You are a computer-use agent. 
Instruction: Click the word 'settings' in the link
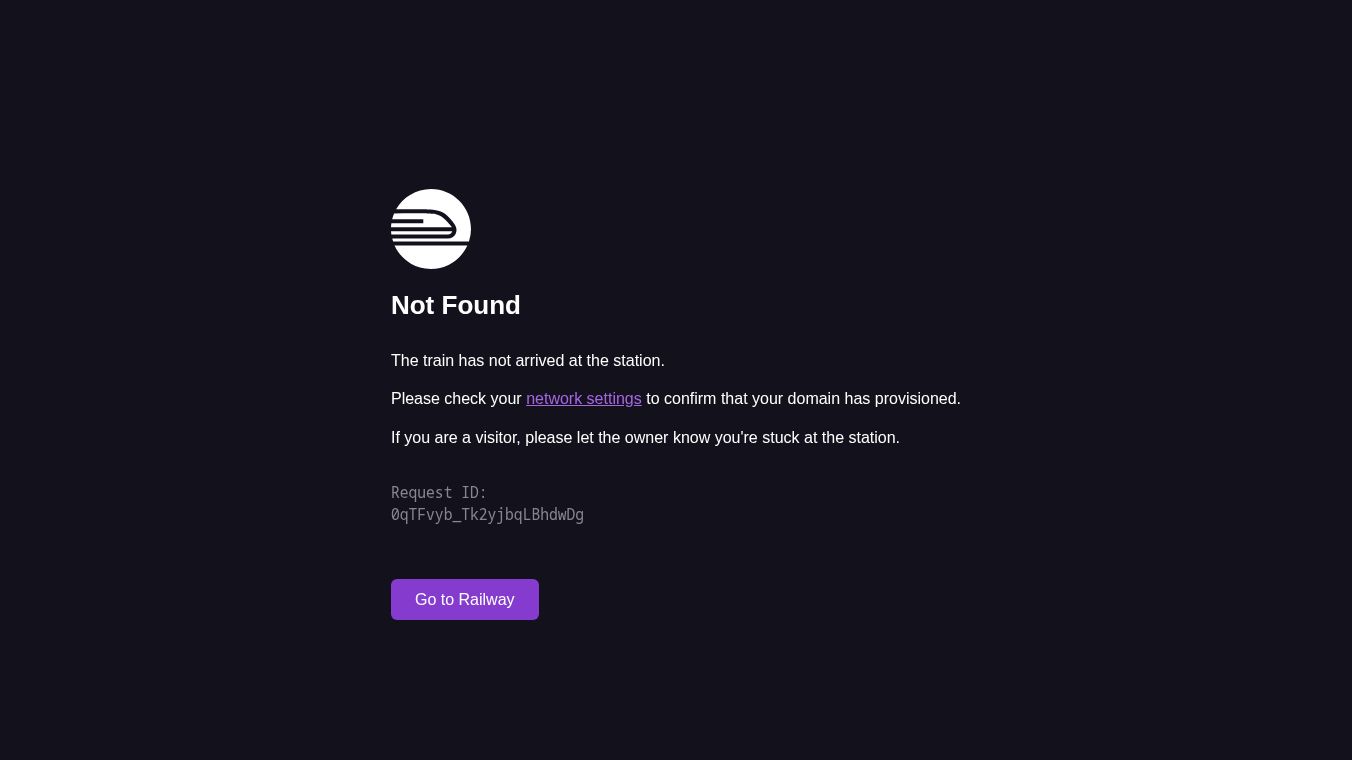pos(614,399)
